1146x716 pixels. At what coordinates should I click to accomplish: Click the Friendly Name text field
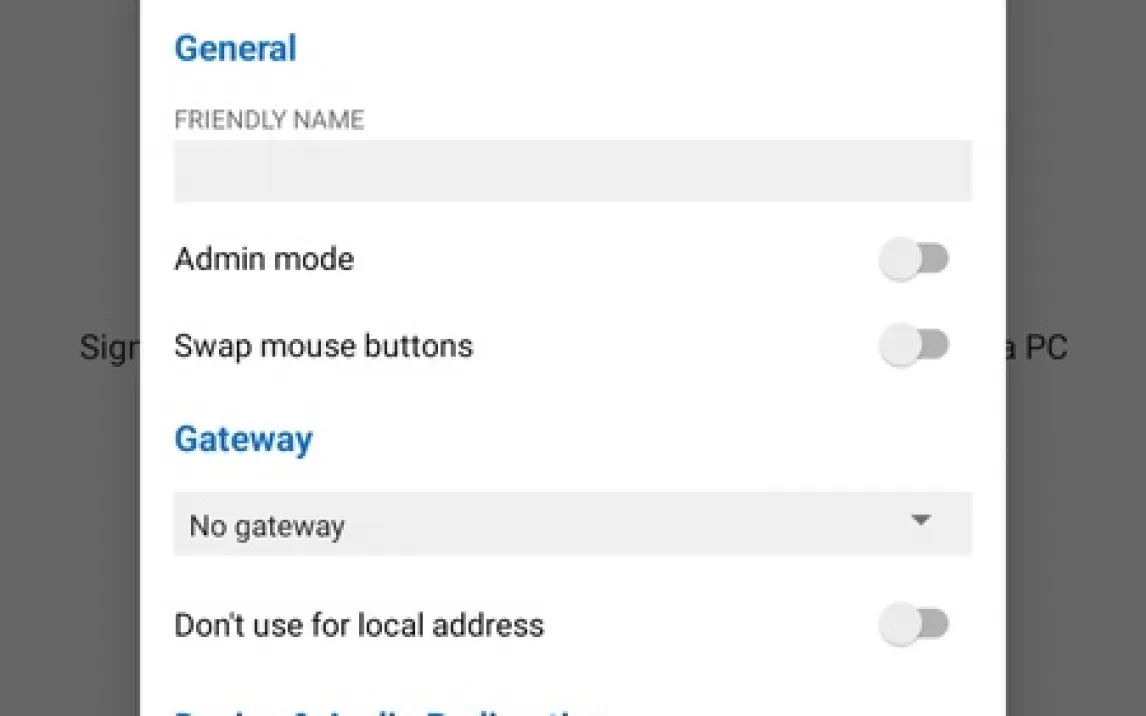click(572, 171)
